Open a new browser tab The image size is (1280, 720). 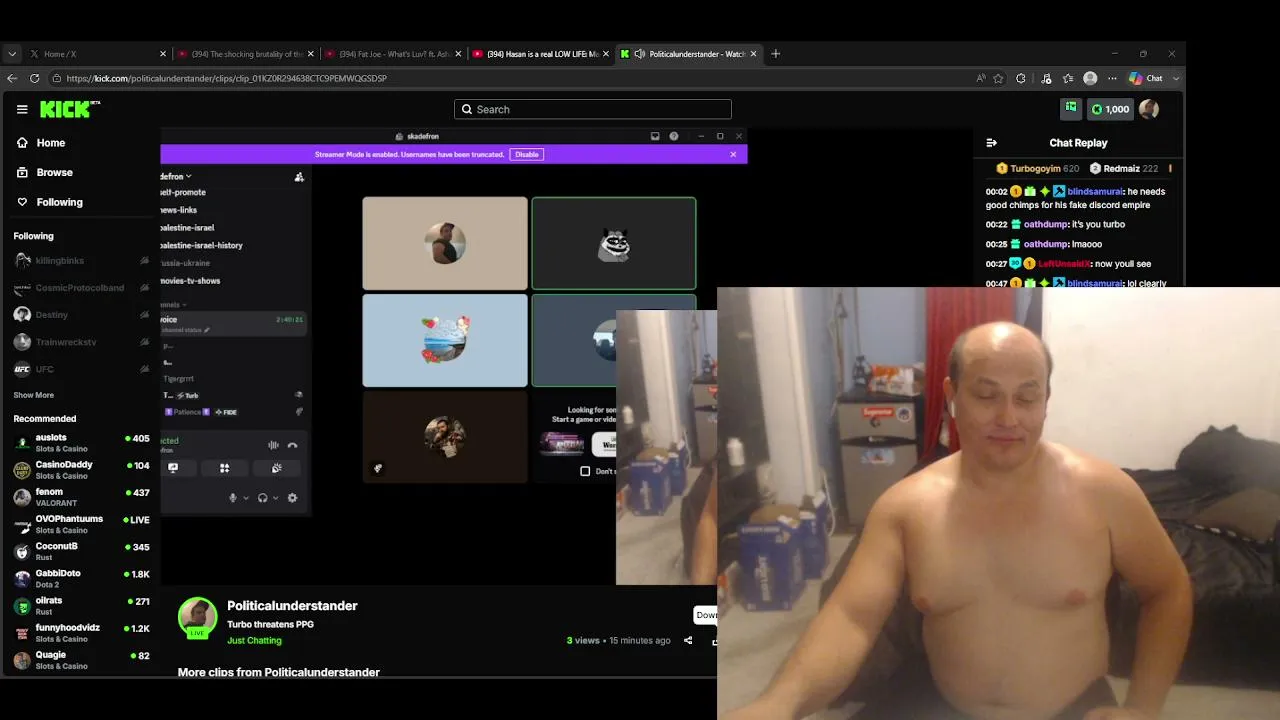click(x=775, y=54)
